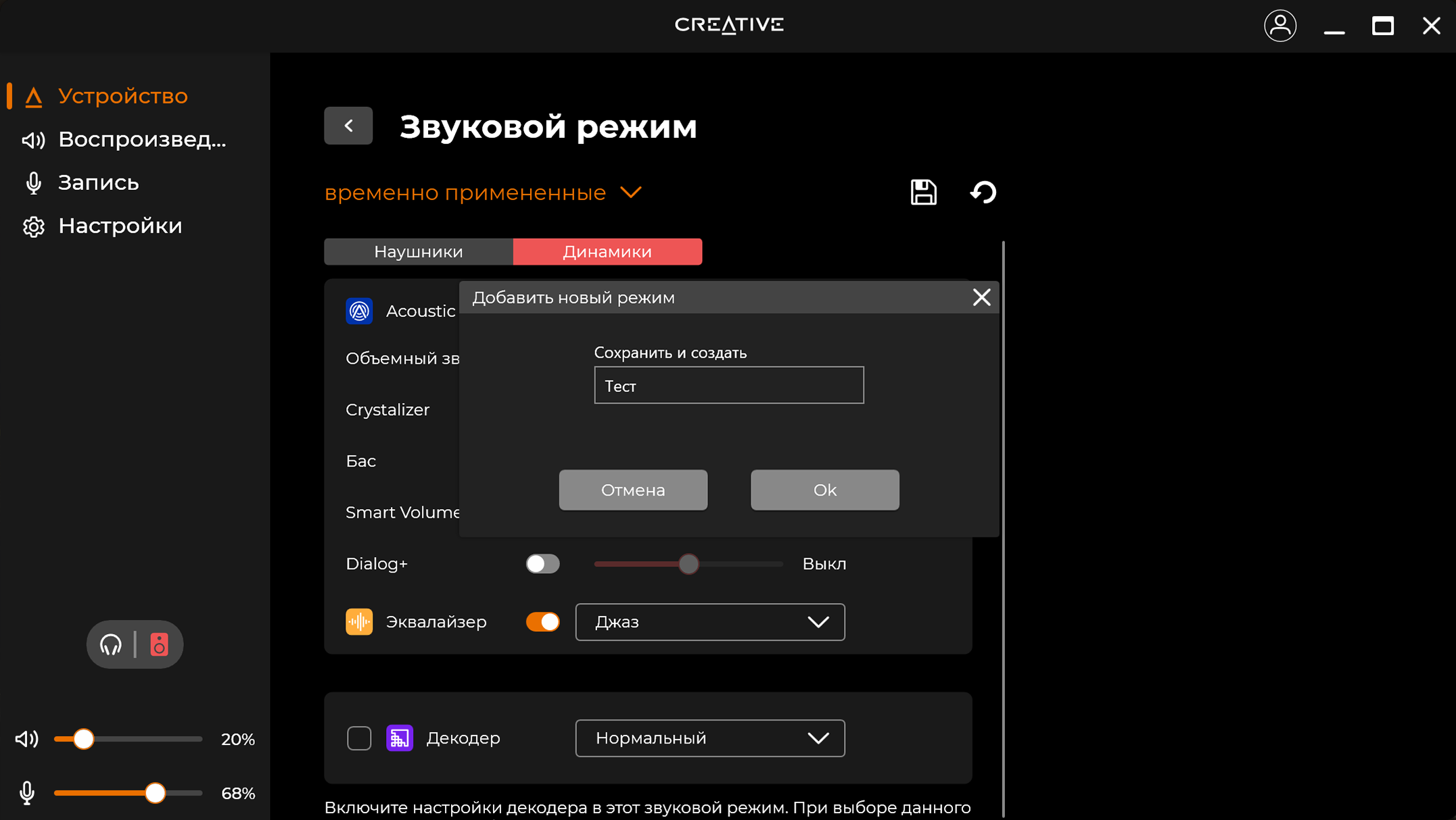Confirm with the Ok button
The height and width of the screenshot is (820, 1456).
[x=824, y=490]
